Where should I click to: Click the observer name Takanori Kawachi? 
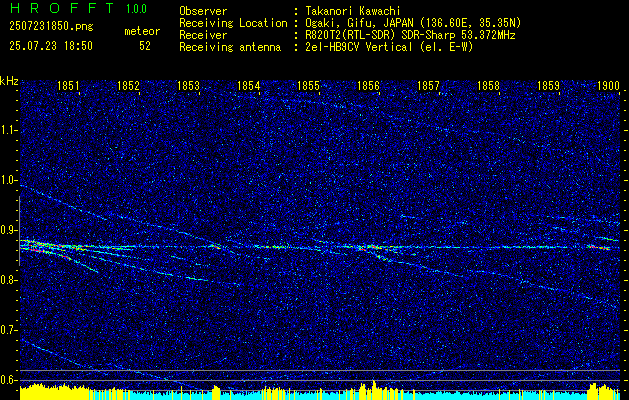tap(353, 11)
